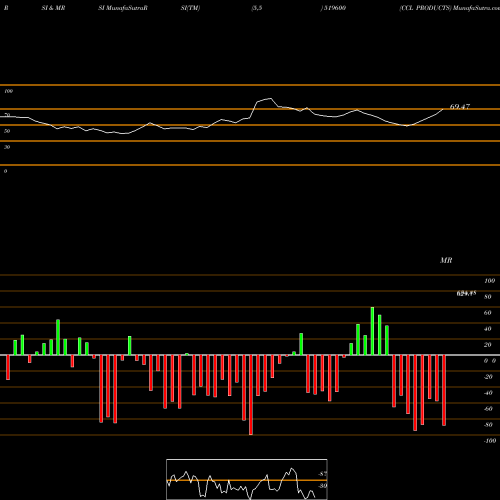
Task: Click the MR axis label 80
Action: [488, 297]
